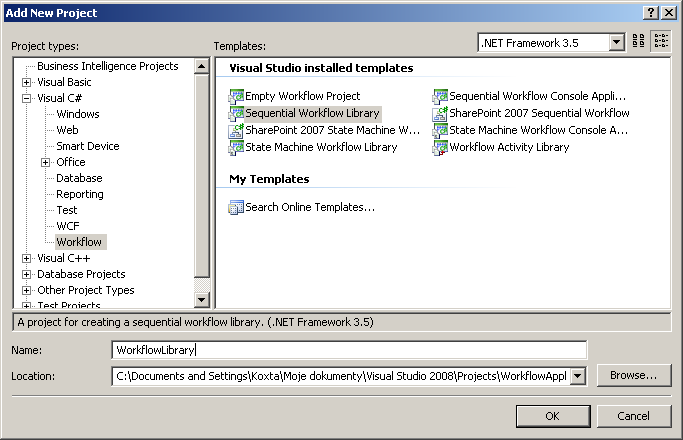Expand the Visual C++ node

(27, 258)
